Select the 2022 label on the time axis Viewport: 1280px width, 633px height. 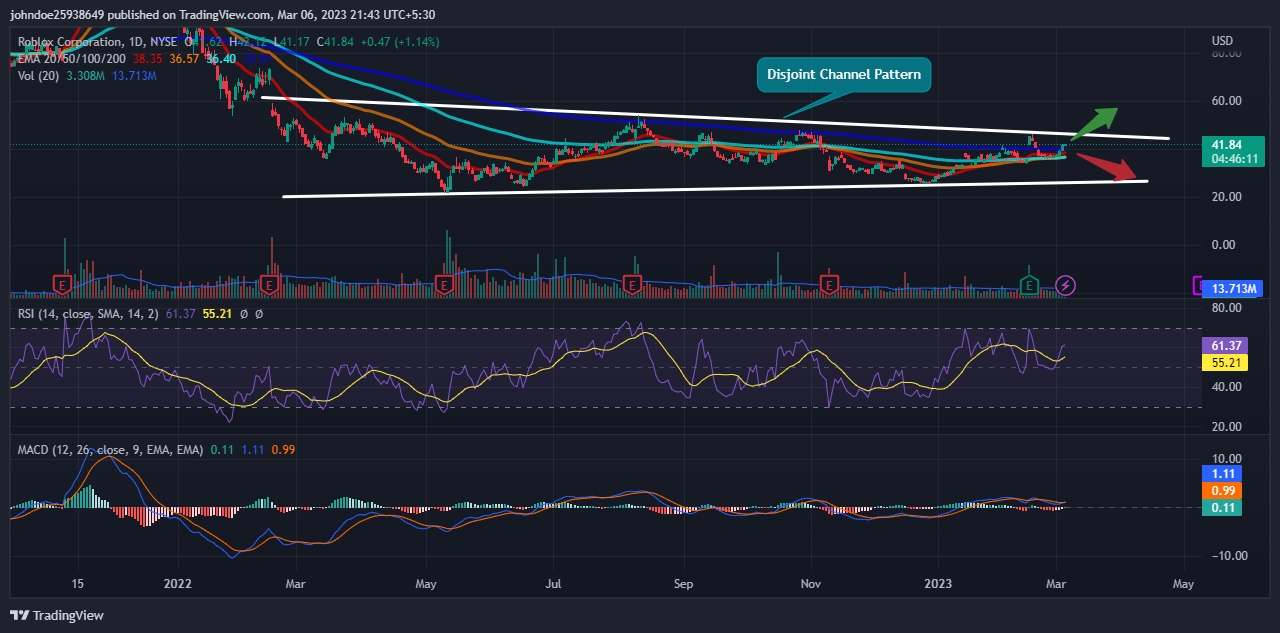click(x=178, y=582)
